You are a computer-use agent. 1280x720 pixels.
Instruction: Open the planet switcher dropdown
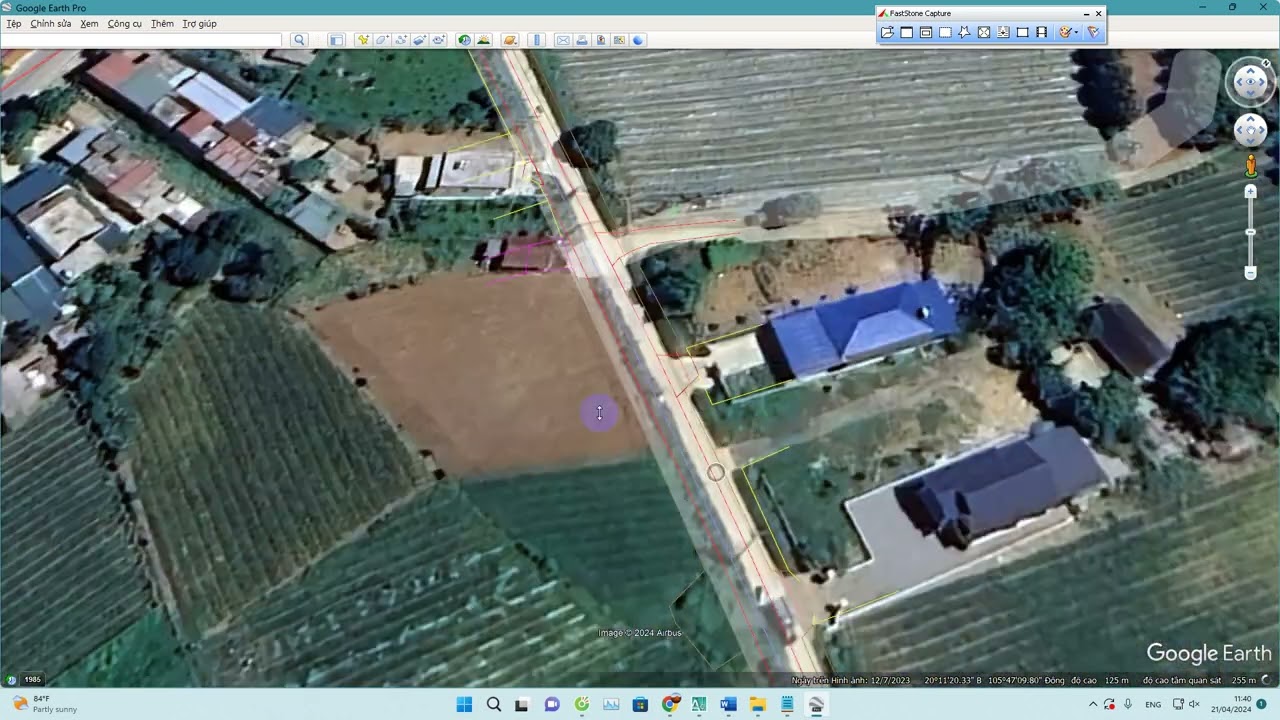(510, 40)
